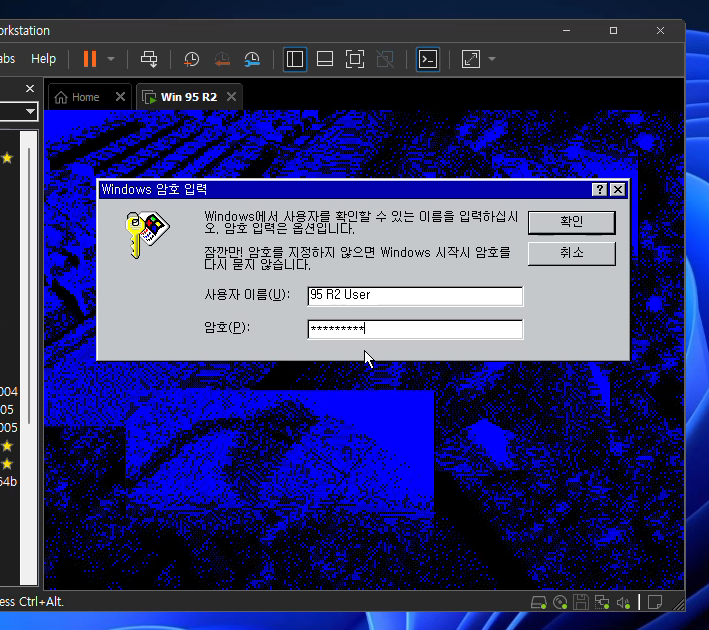
Task: Click the sound card status icon
Action: (x=623, y=602)
